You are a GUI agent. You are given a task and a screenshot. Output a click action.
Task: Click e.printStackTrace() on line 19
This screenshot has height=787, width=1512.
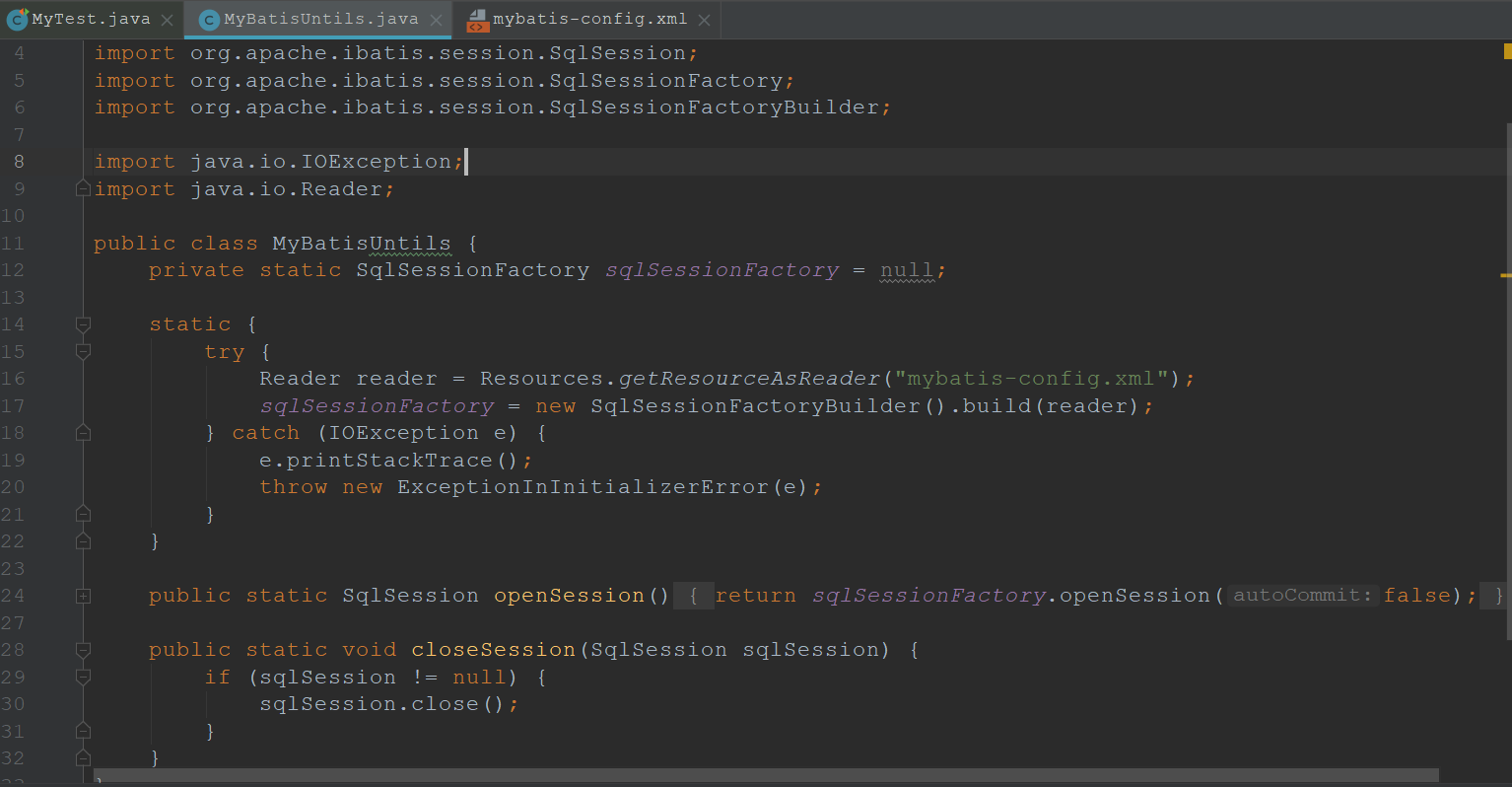pos(388,461)
